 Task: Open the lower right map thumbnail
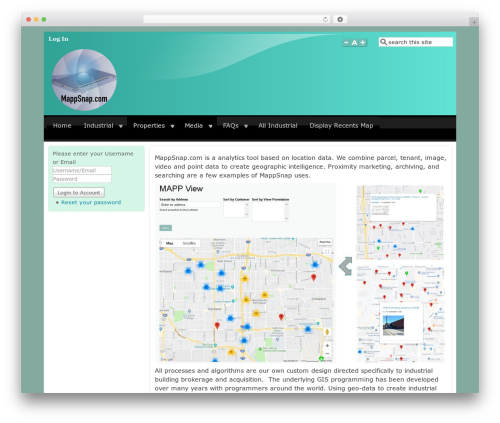coord(400,314)
